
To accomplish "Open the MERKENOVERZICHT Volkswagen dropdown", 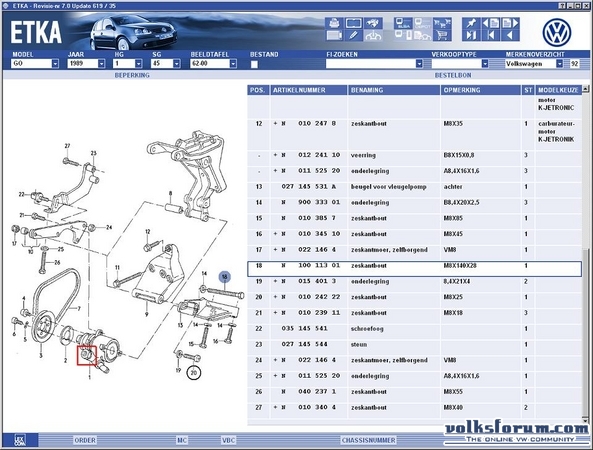I will point(559,64).
